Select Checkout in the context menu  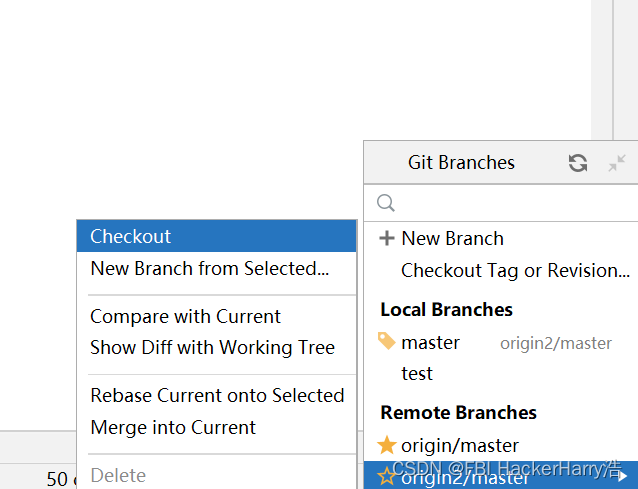tap(216, 236)
